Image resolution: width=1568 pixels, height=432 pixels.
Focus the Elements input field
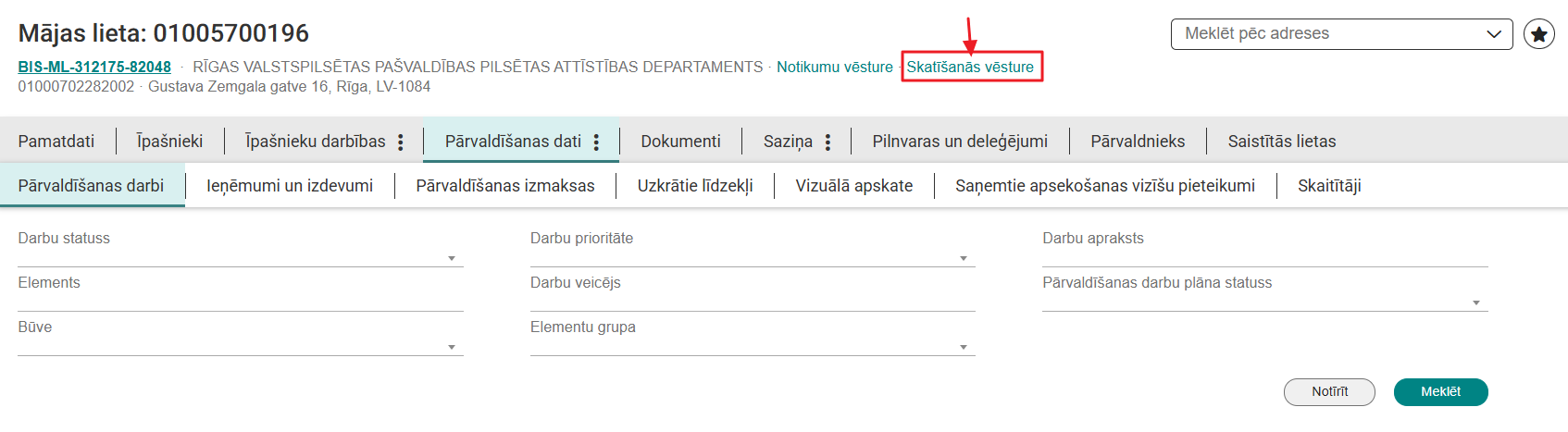coord(241,302)
